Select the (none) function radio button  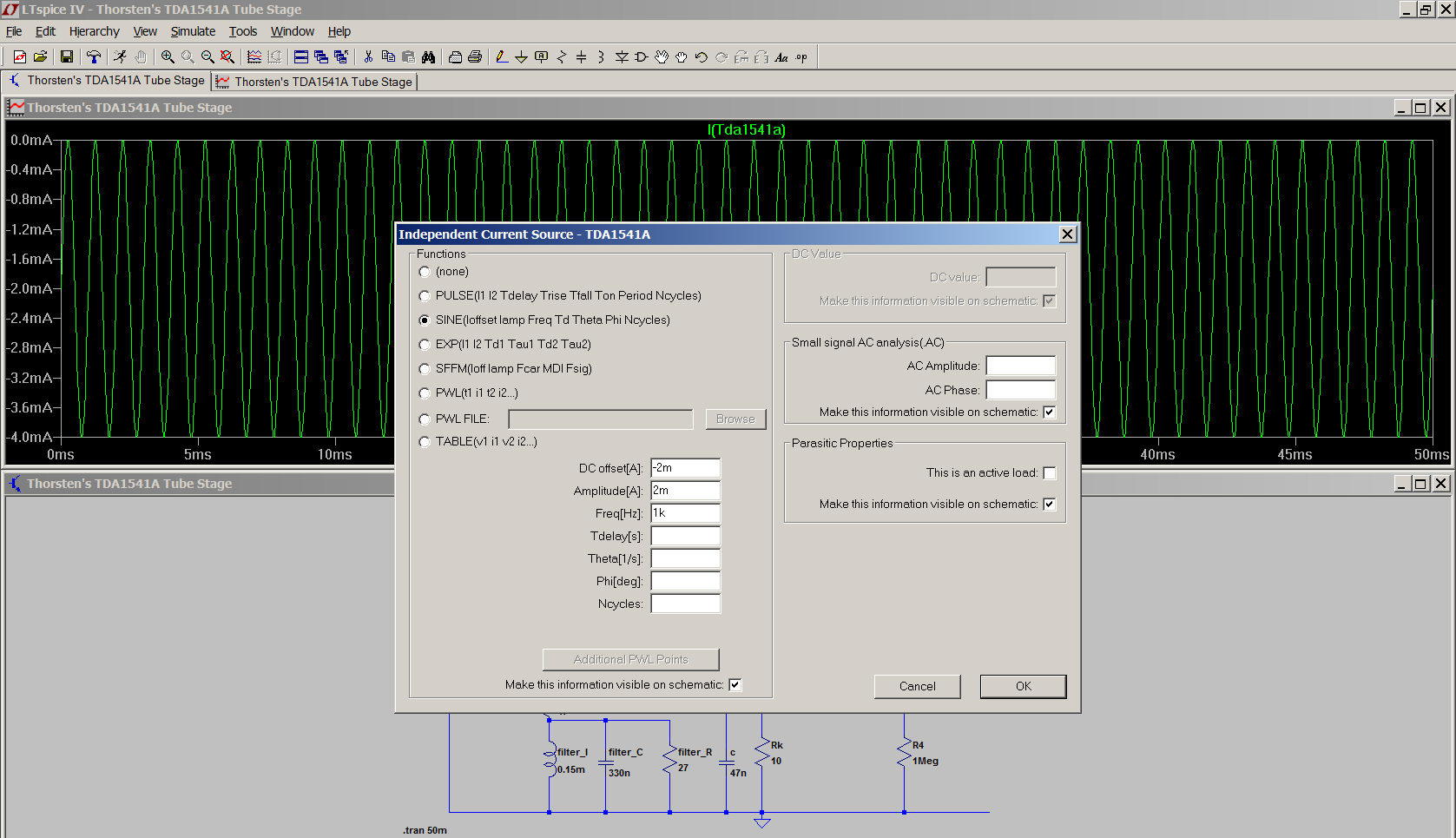click(x=425, y=272)
